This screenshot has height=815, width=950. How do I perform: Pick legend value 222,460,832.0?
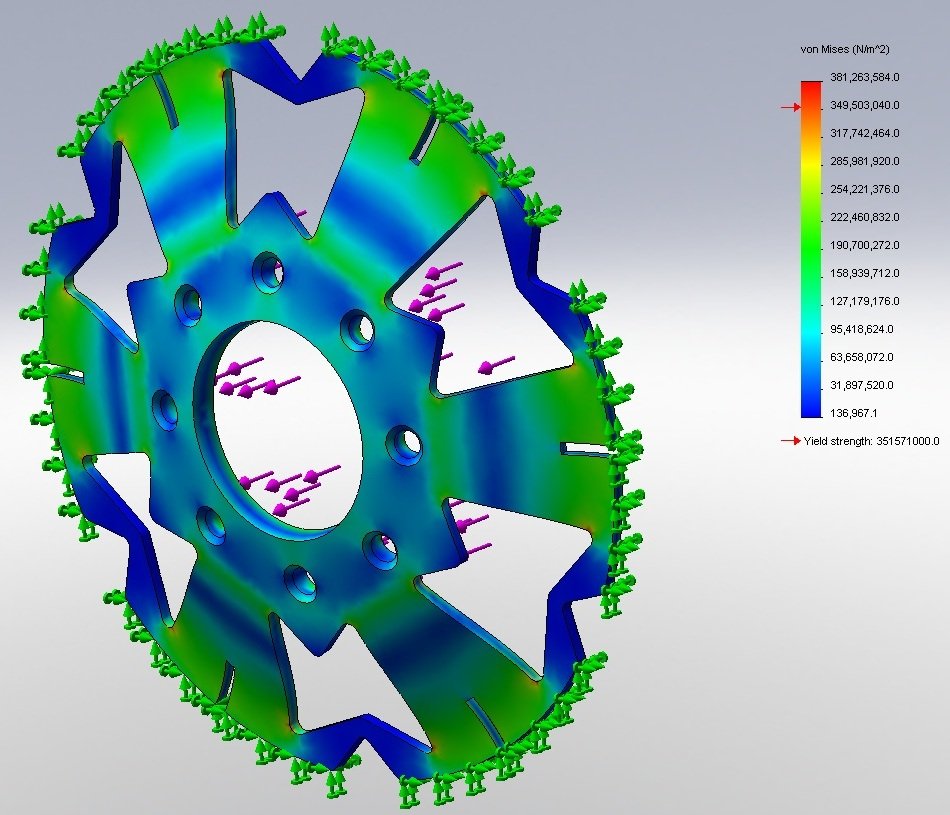pos(865,217)
